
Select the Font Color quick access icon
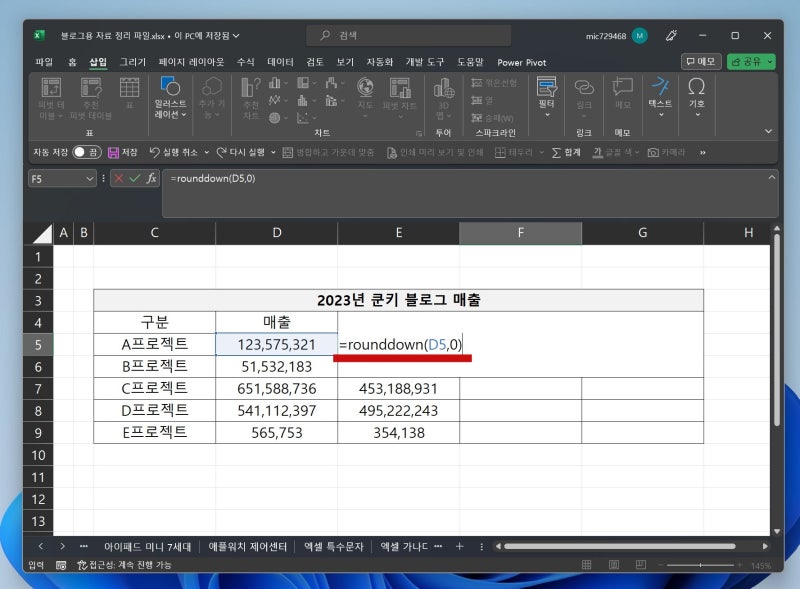615,153
